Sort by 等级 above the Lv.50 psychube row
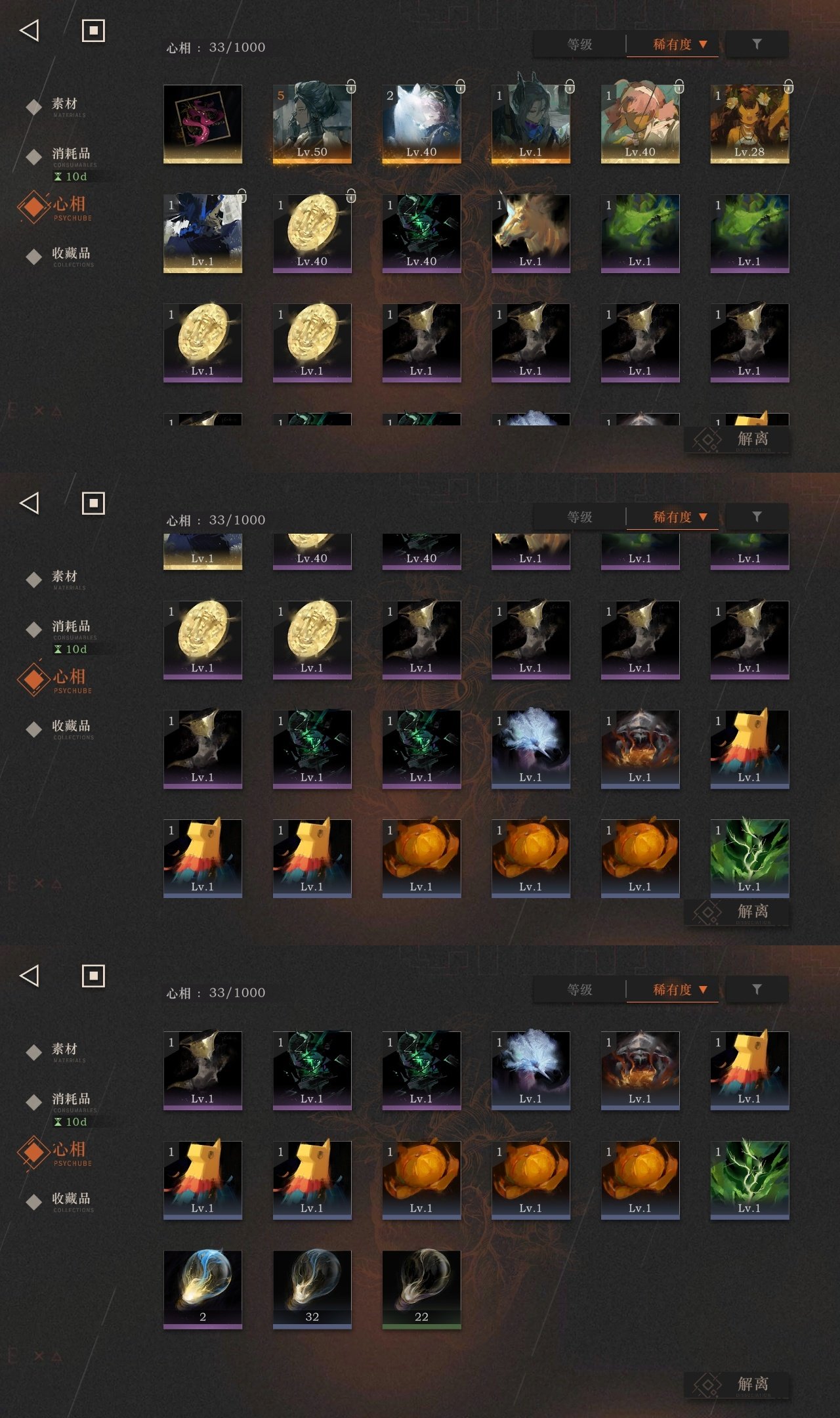Viewport: 840px width, 1418px height. pos(580,45)
